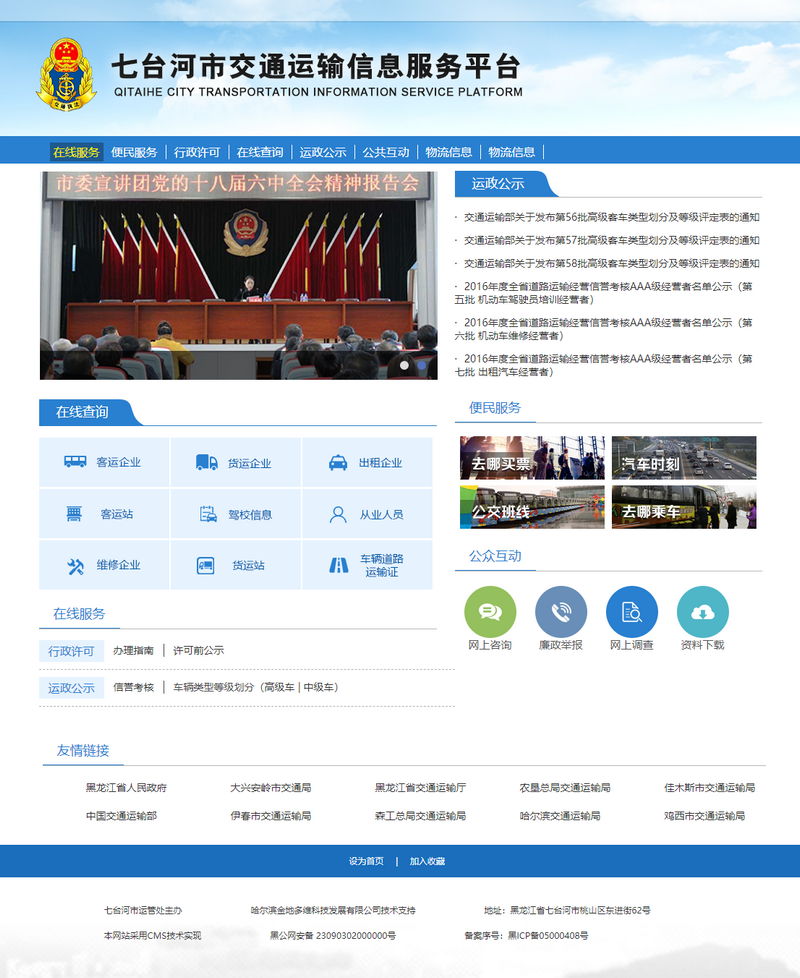Open 网上咨询 green chat icon
The width and height of the screenshot is (800, 978).
point(490,611)
